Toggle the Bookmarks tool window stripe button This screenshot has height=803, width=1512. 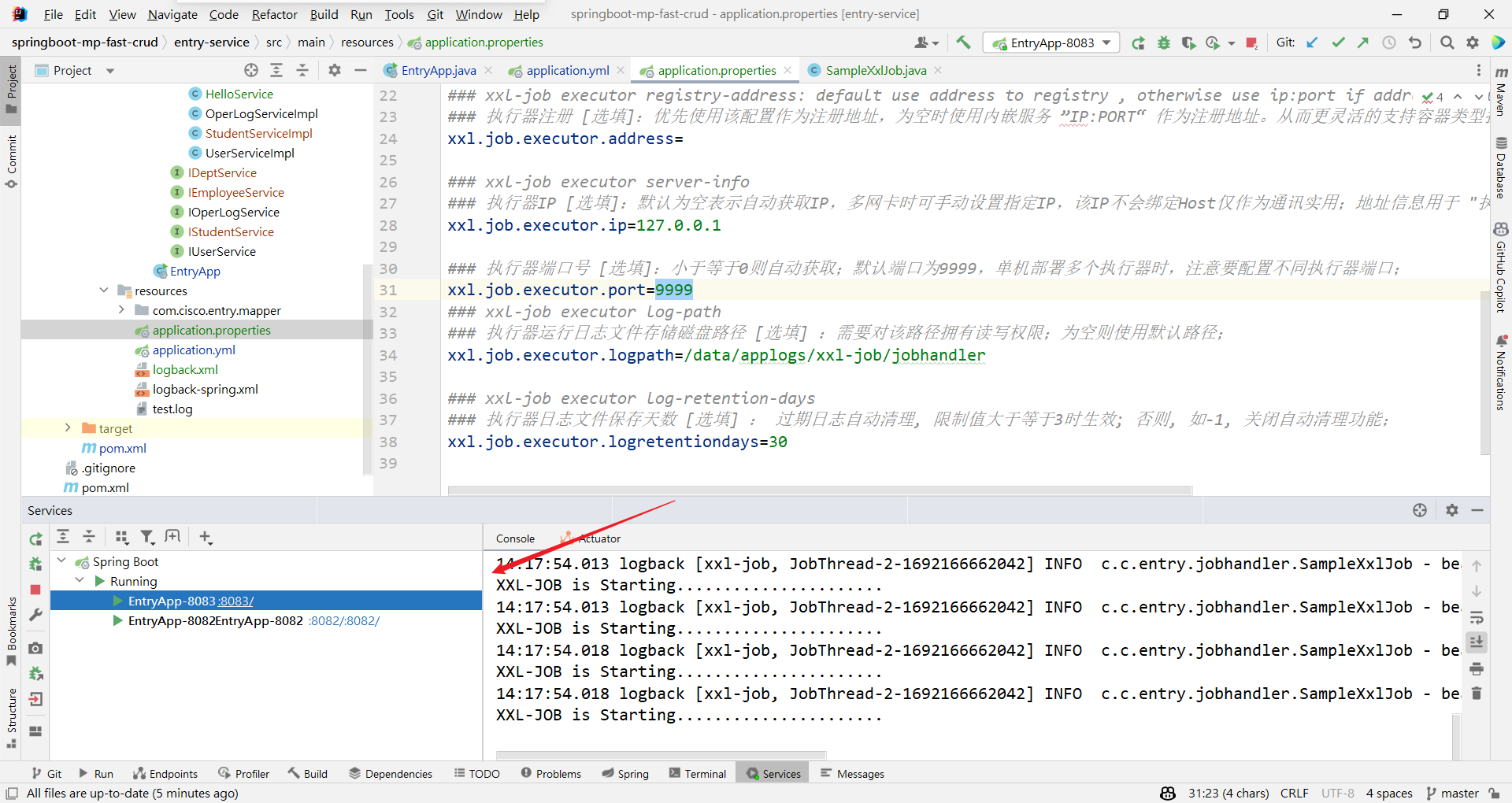pyautogui.click(x=11, y=631)
